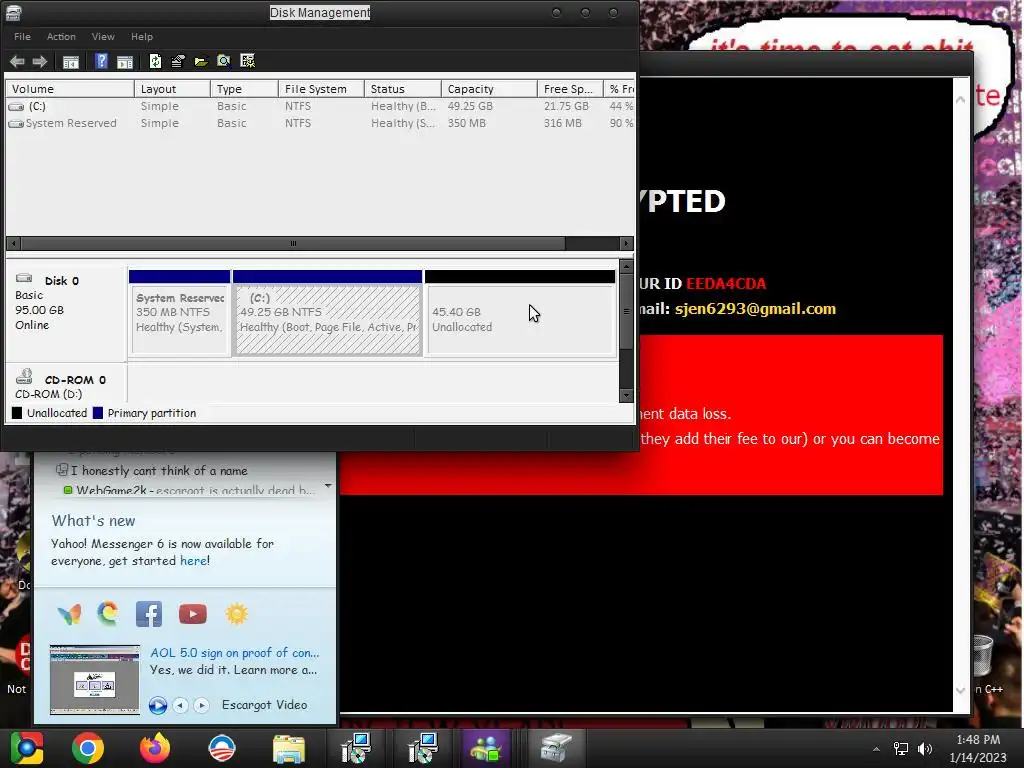Click the disk view scroll up arrow
The height and width of the screenshot is (768, 1024).
(x=626, y=266)
